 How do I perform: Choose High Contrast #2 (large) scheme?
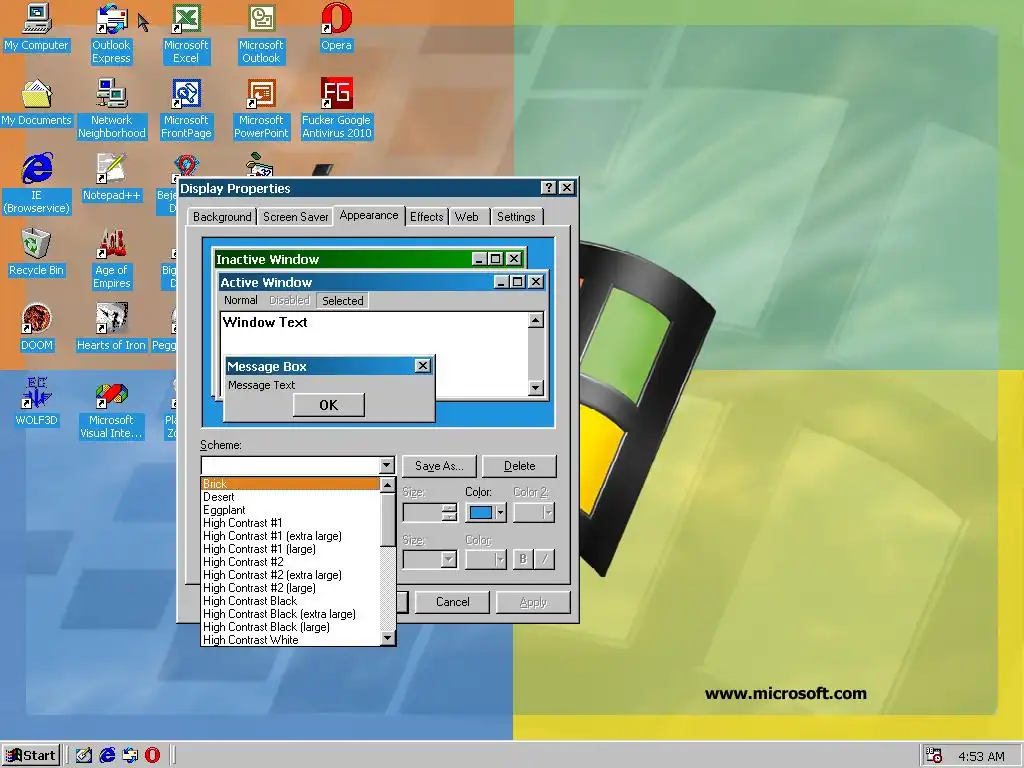click(x=291, y=588)
